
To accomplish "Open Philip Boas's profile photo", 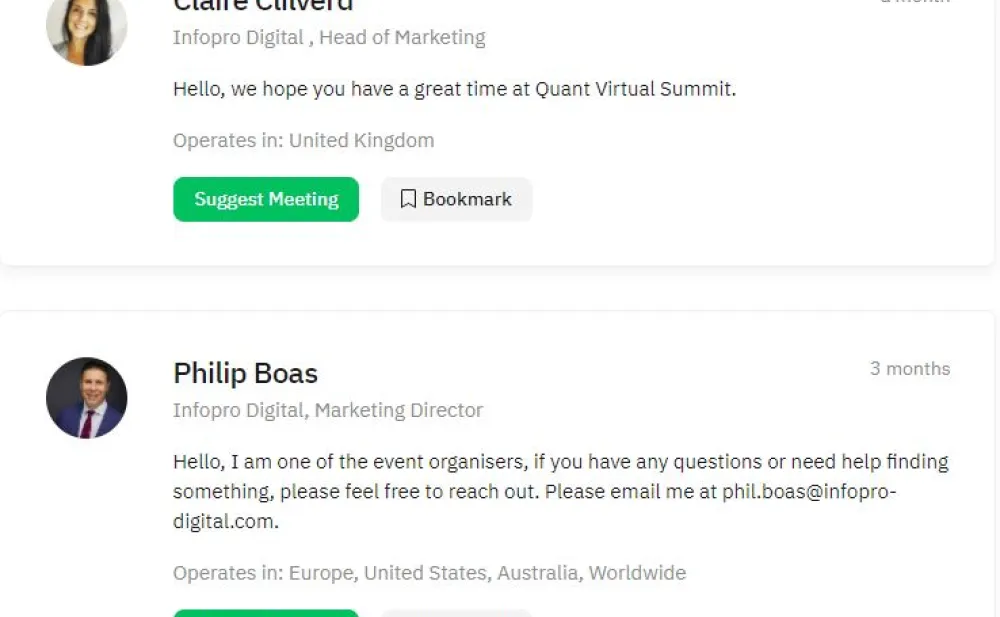I will coord(87,398).
